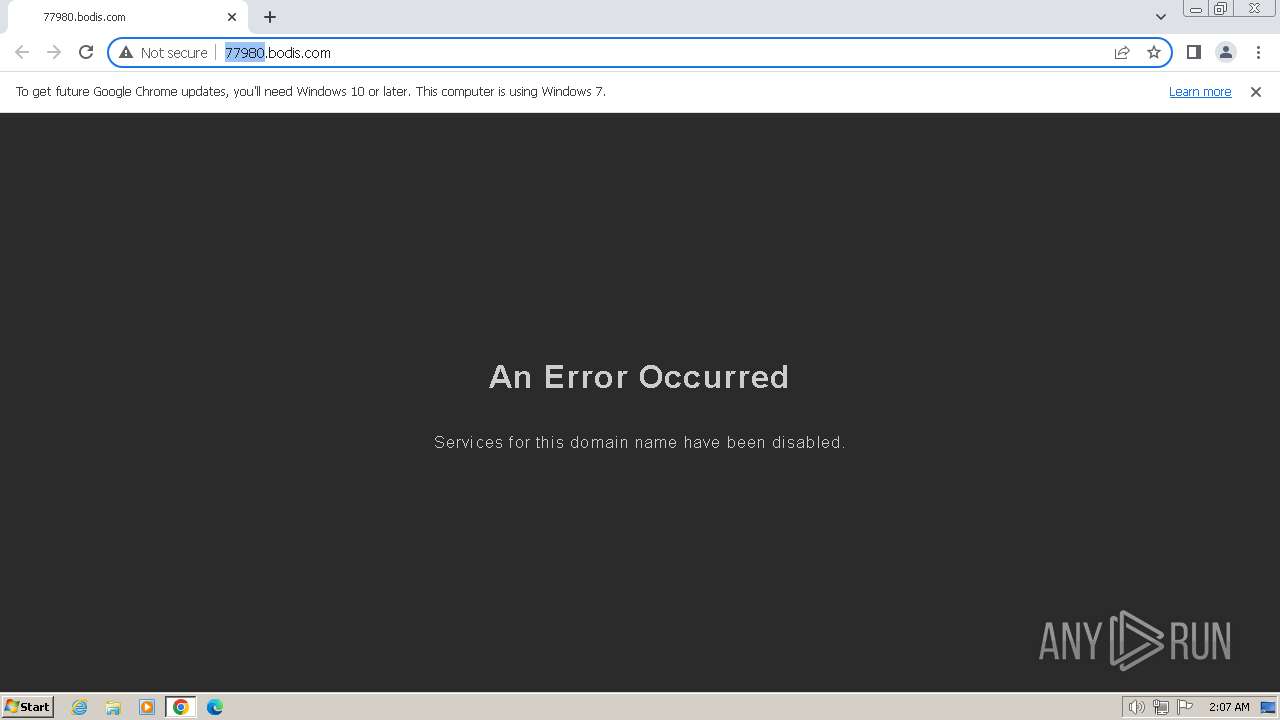This screenshot has width=1280, height=720.
Task: Go forward to the next page
Action: (54, 52)
